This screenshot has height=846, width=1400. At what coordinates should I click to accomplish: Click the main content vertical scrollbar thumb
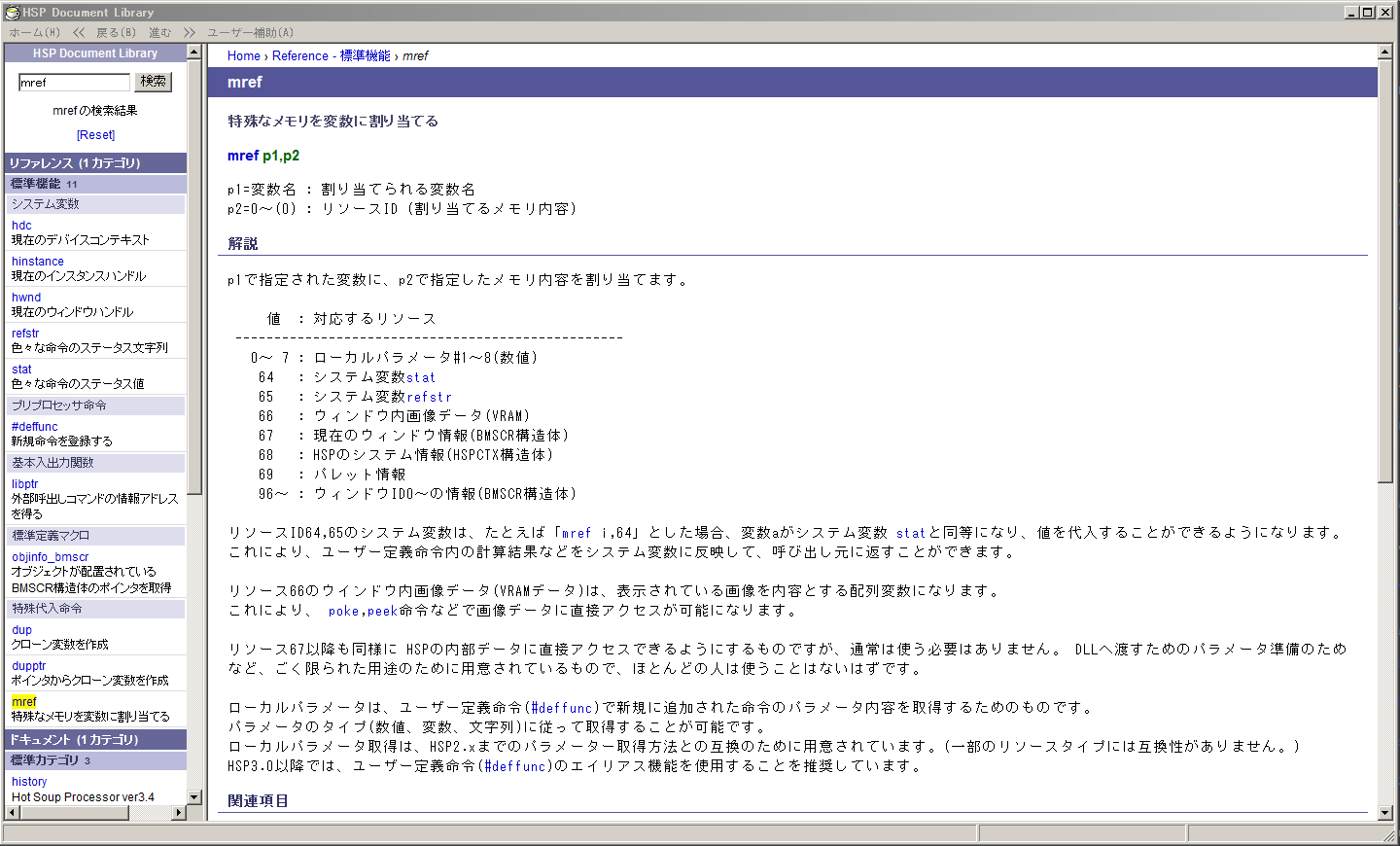[x=1385, y=271]
